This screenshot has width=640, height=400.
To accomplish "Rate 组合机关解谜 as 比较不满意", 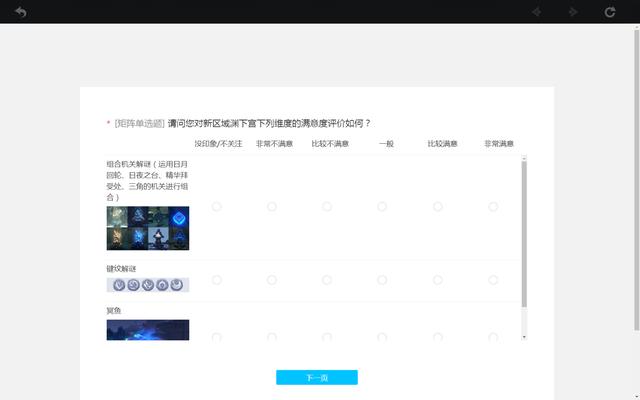I will click(327, 207).
